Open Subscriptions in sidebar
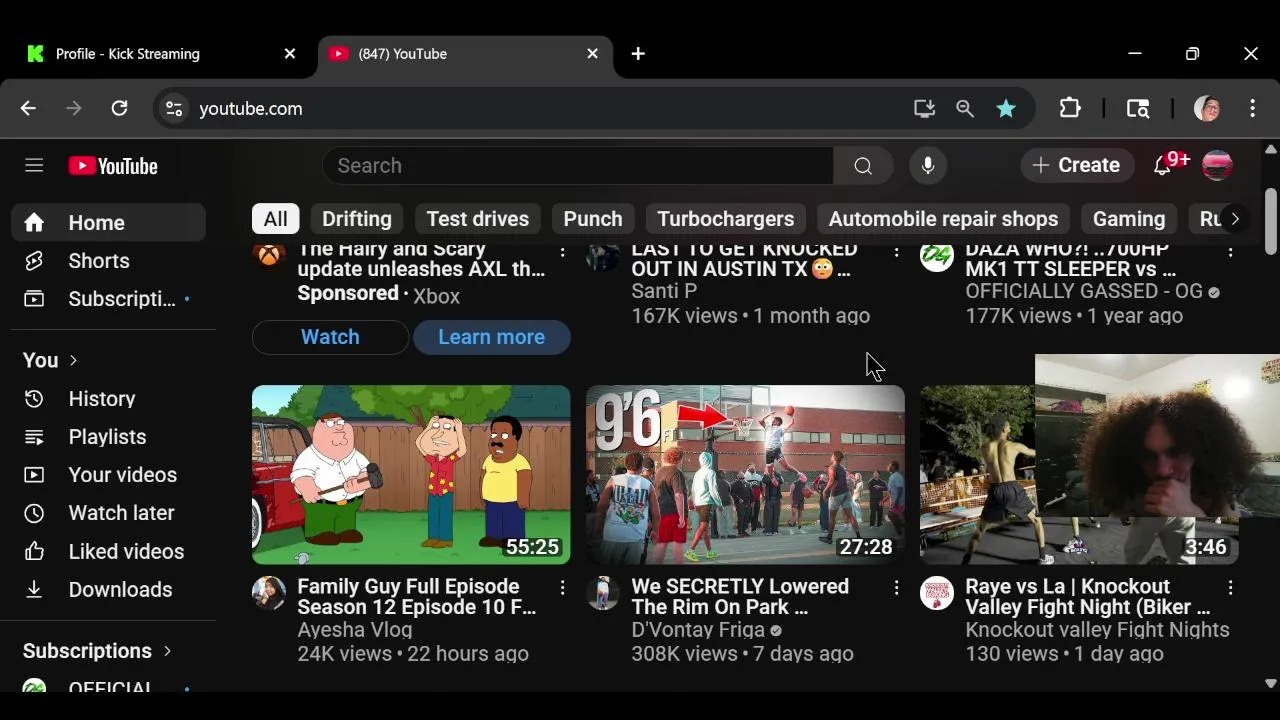 click(108, 299)
